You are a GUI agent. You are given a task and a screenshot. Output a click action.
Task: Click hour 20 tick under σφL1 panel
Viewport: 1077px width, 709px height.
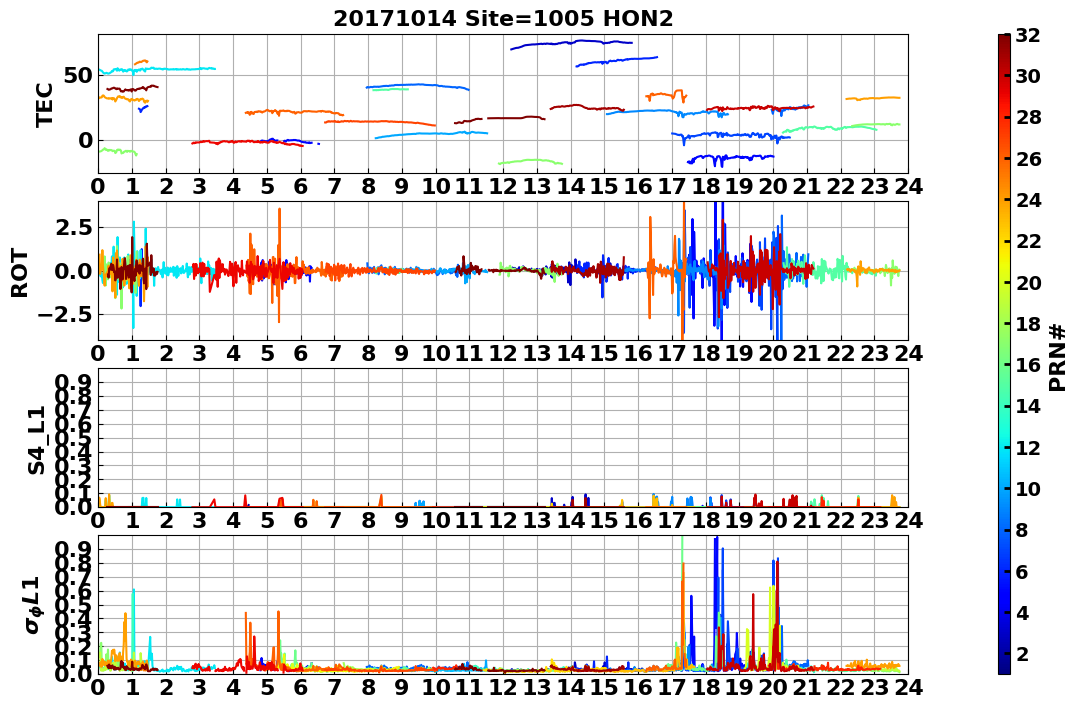pyautogui.click(x=773, y=687)
